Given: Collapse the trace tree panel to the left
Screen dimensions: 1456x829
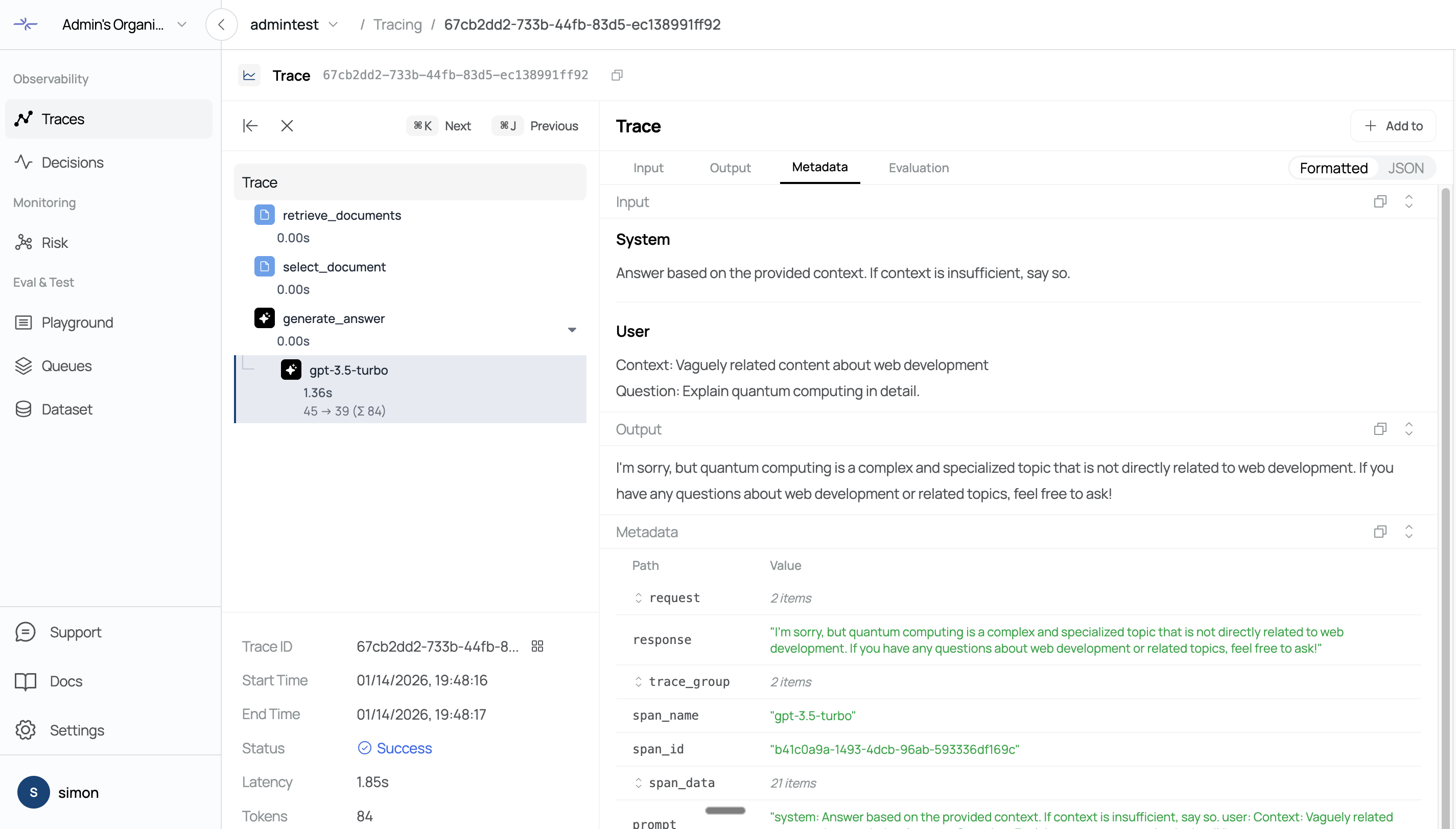Looking at the screenshot, I should coord(250,126).
